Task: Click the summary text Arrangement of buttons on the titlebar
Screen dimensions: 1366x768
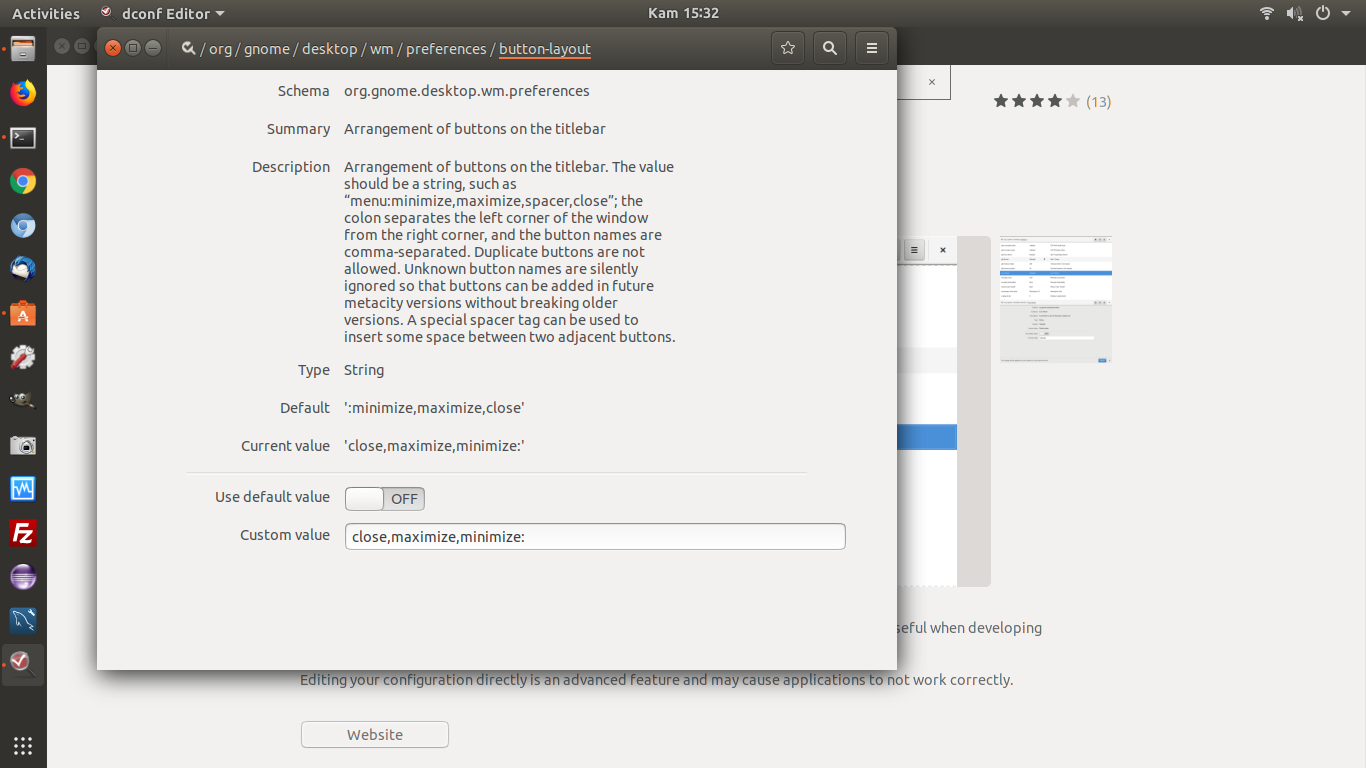Action: [475, 129]
